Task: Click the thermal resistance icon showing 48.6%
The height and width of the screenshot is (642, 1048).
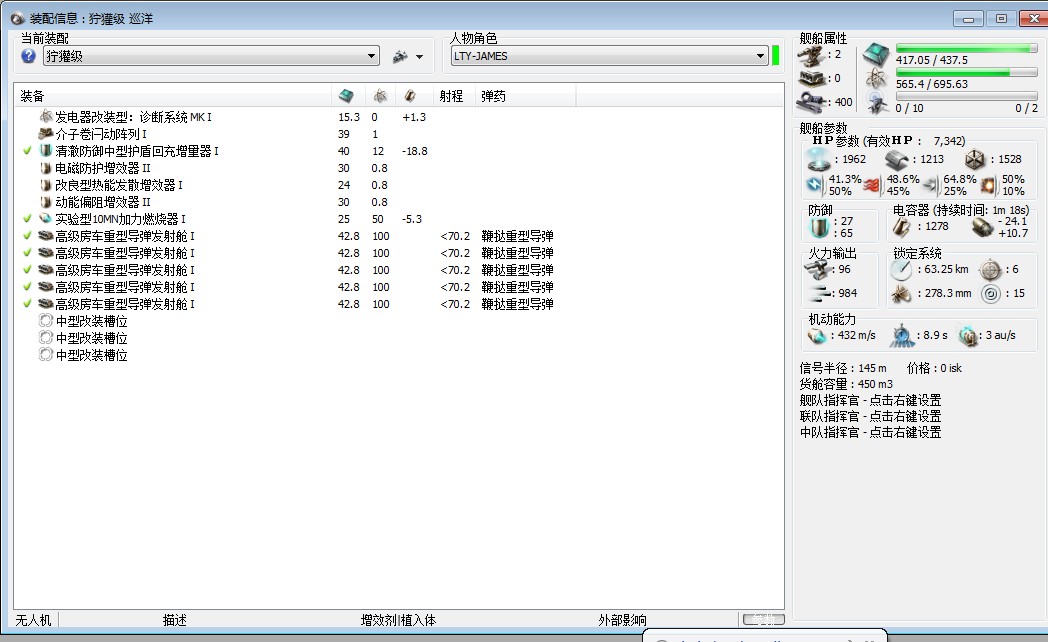Action: [872, 185]
